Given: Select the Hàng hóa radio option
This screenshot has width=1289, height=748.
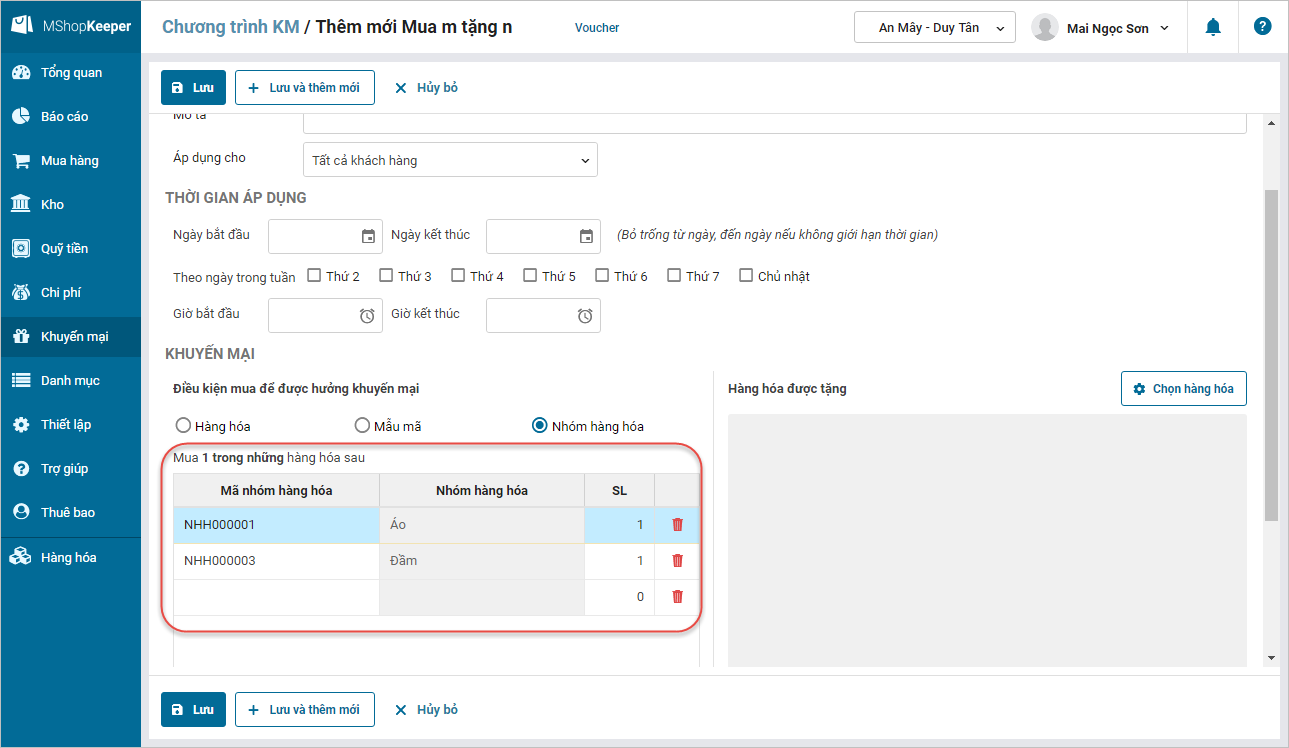Looking at the screenshot, I should coord(183,426).
